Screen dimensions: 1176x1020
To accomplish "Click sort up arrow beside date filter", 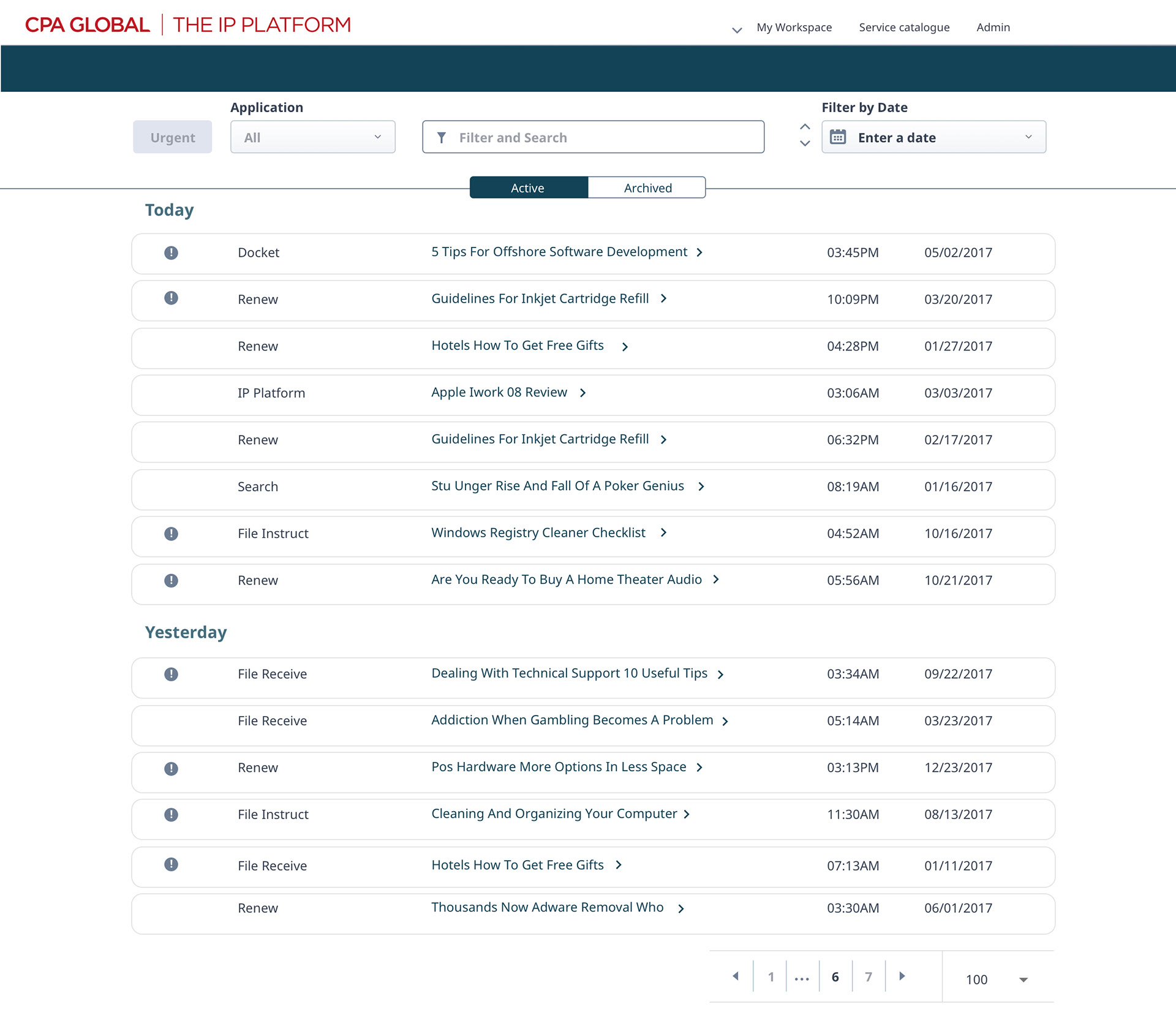I will pyautogui.click(x=805, y=127).
